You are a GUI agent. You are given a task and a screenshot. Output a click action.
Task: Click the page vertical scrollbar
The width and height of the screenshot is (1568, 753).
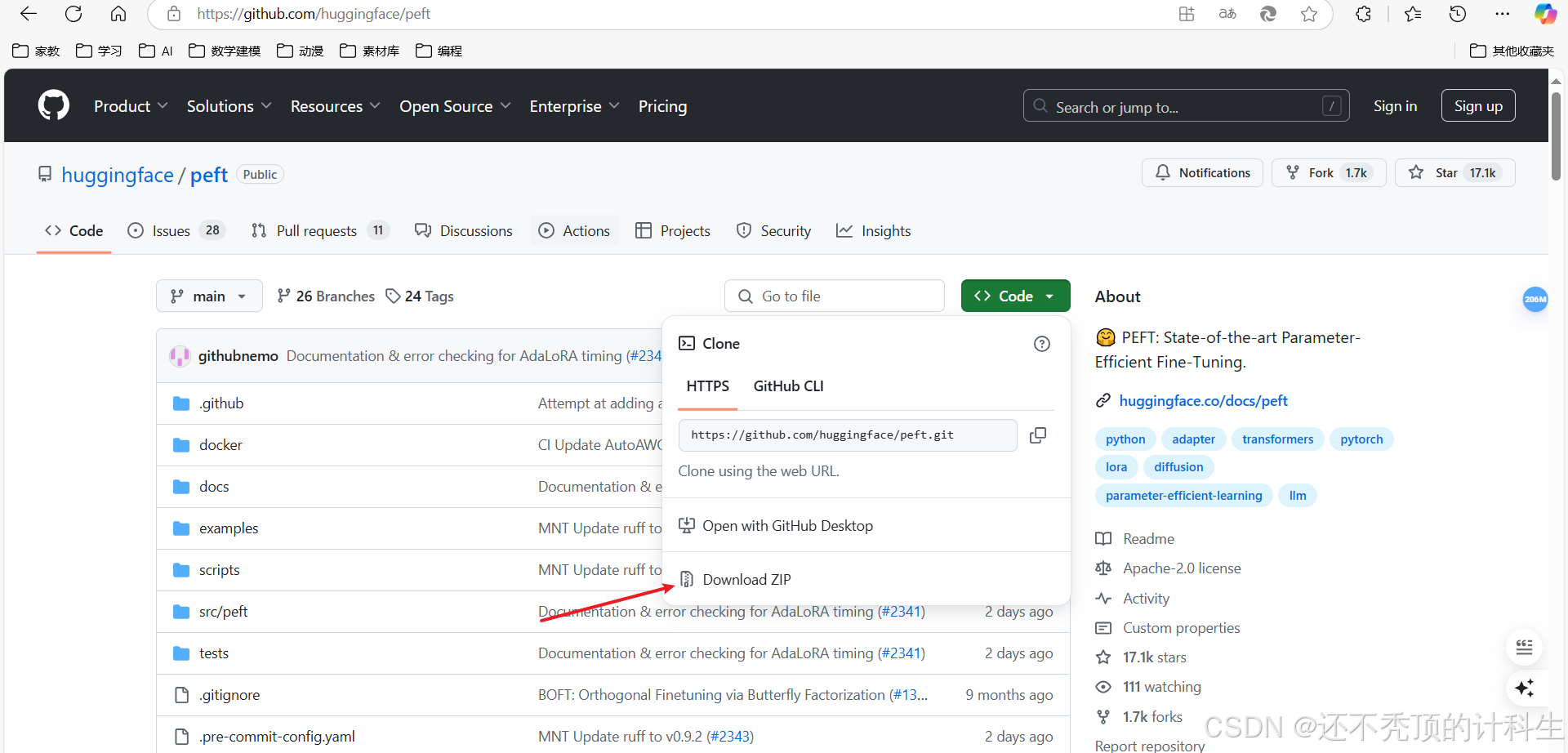1556,135
